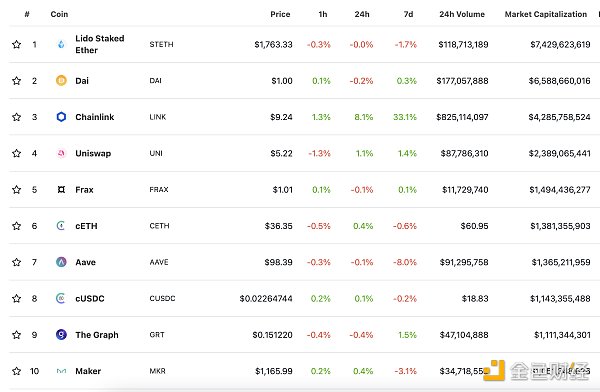The width and height of the screenshot is (600, 392).
Task: Click the cUSDC coin logo
Action: coord(61,298)
